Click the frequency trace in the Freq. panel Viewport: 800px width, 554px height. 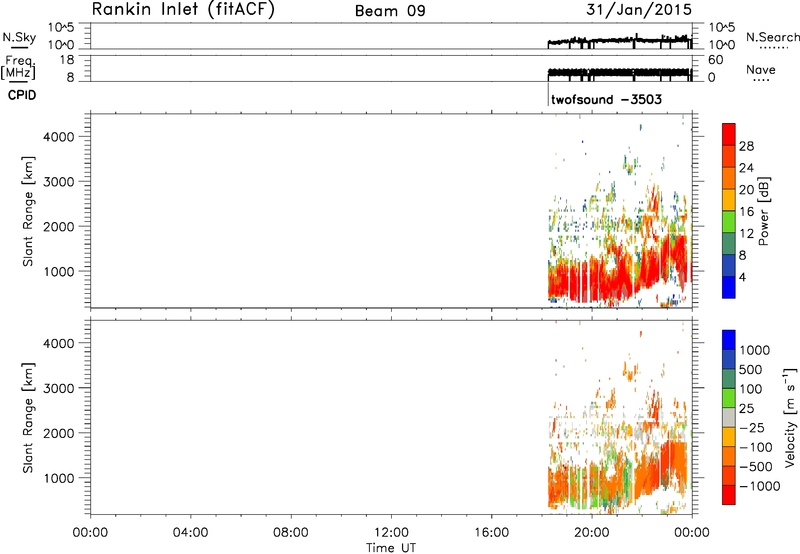620,73
